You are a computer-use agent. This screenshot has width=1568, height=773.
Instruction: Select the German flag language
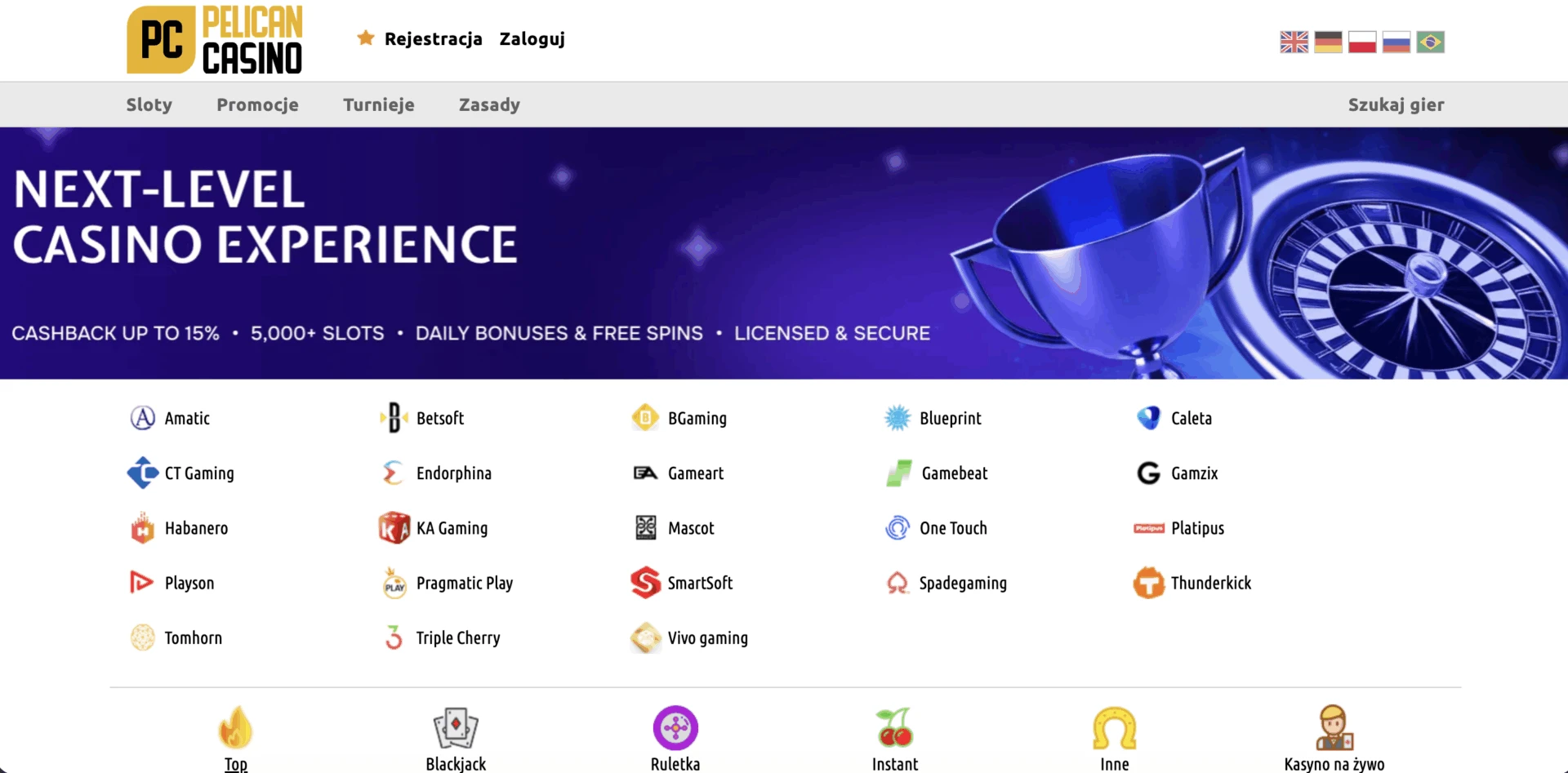1328,42
